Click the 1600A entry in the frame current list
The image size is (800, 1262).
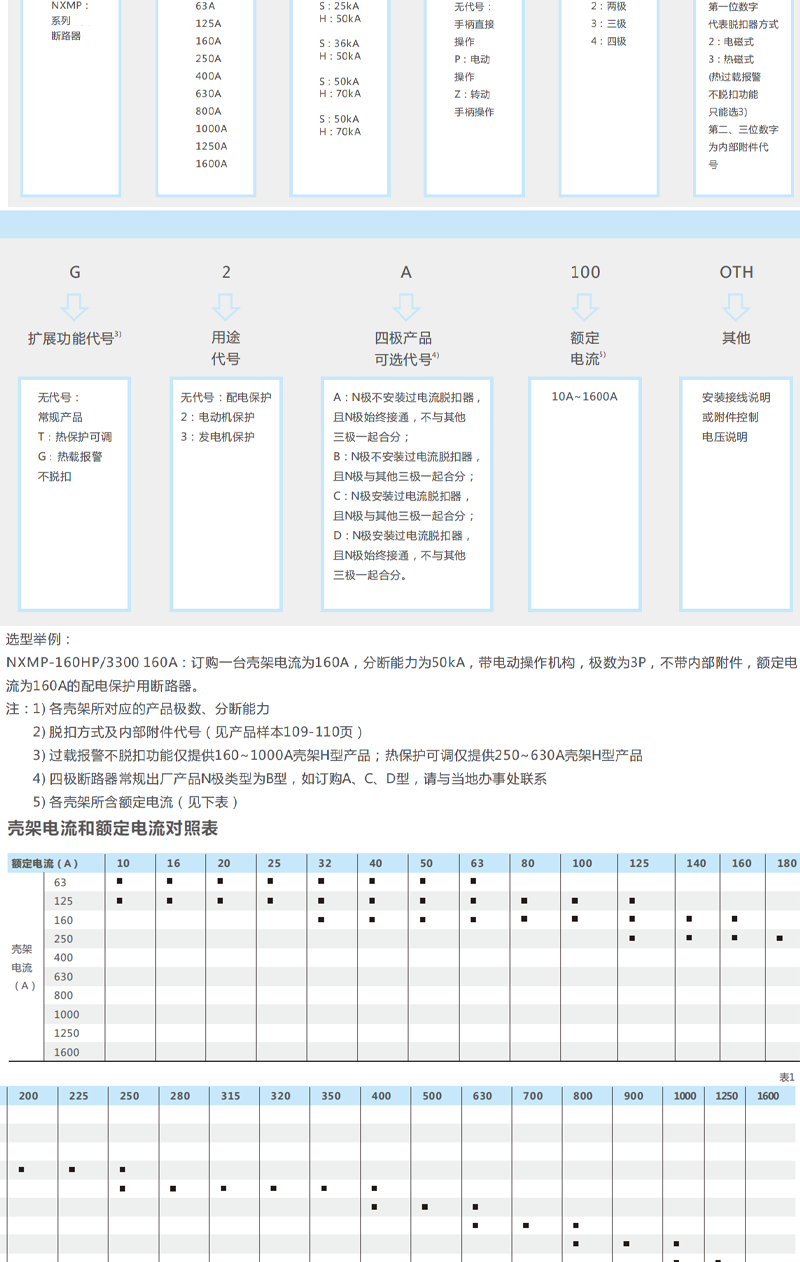(x=211, y=163)
